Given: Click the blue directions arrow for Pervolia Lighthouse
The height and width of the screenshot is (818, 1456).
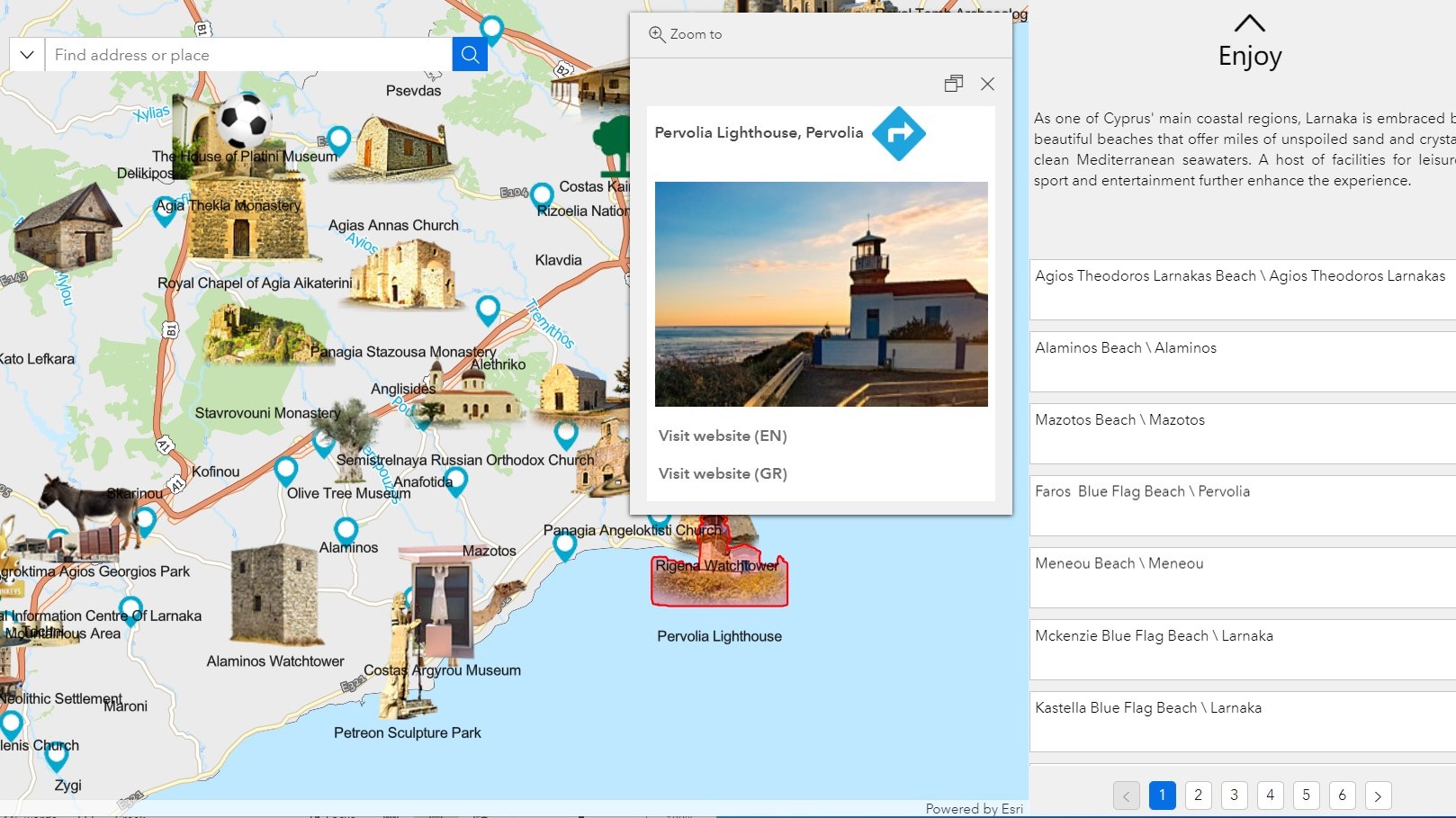Looking at the screenshot, I should (898, 132).
